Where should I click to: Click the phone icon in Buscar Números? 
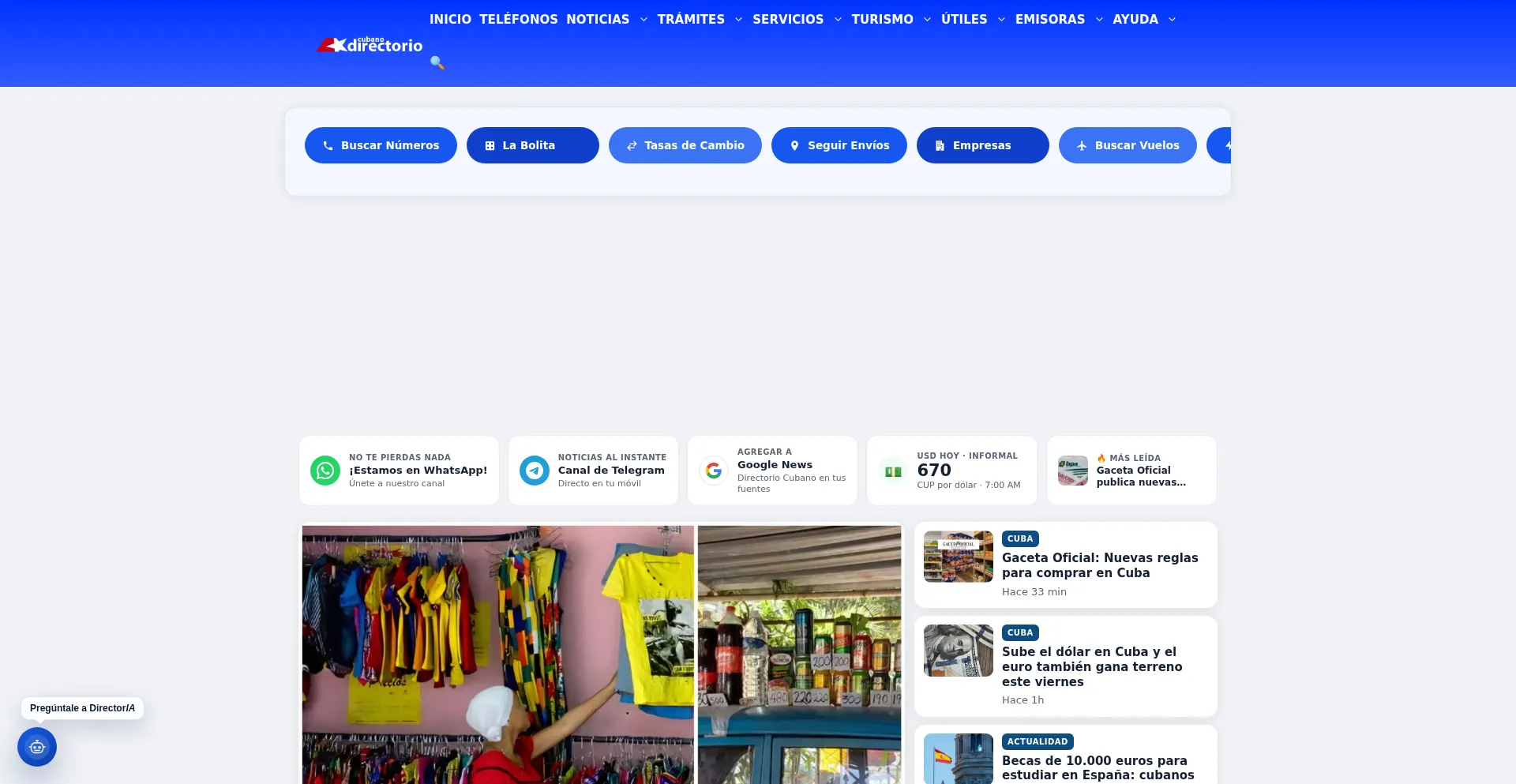[x=328, y=146]
